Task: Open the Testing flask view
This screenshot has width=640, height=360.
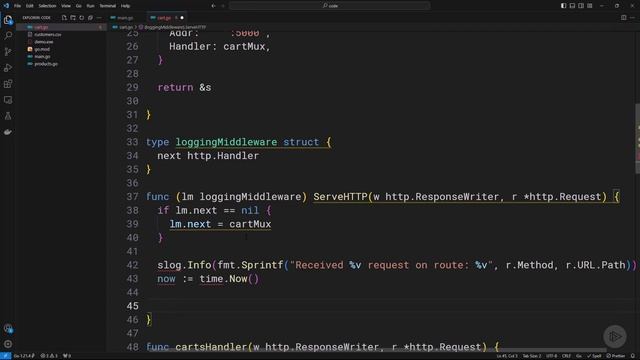Action: (x=8, y=116)
